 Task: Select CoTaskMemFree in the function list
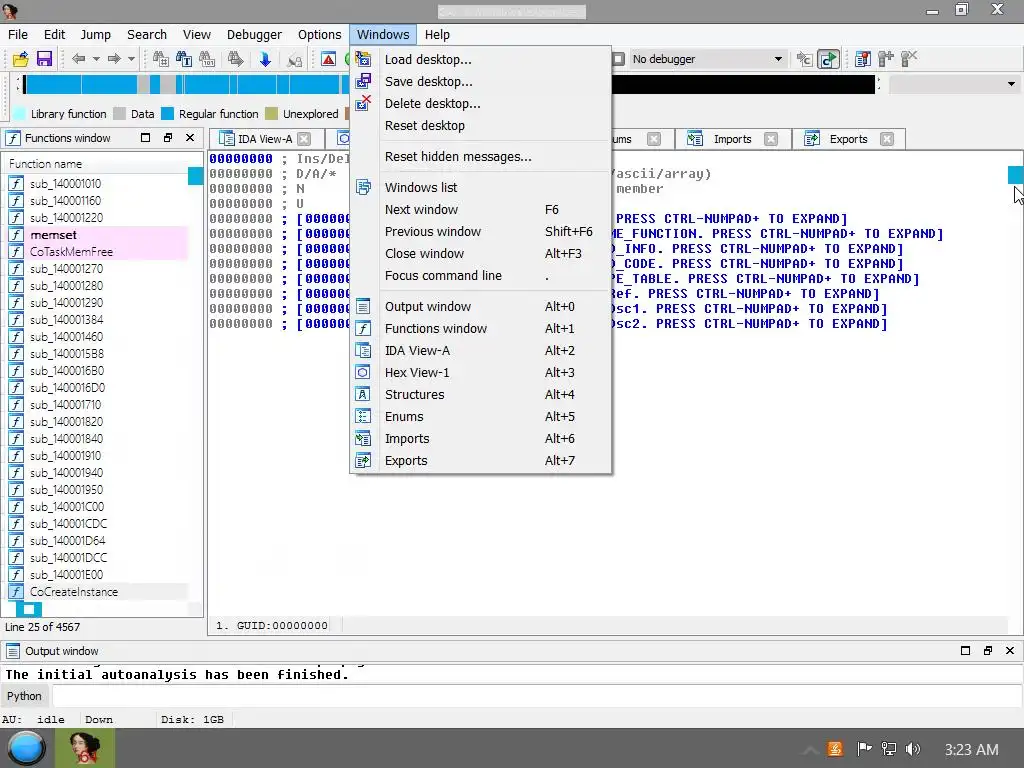71,252
